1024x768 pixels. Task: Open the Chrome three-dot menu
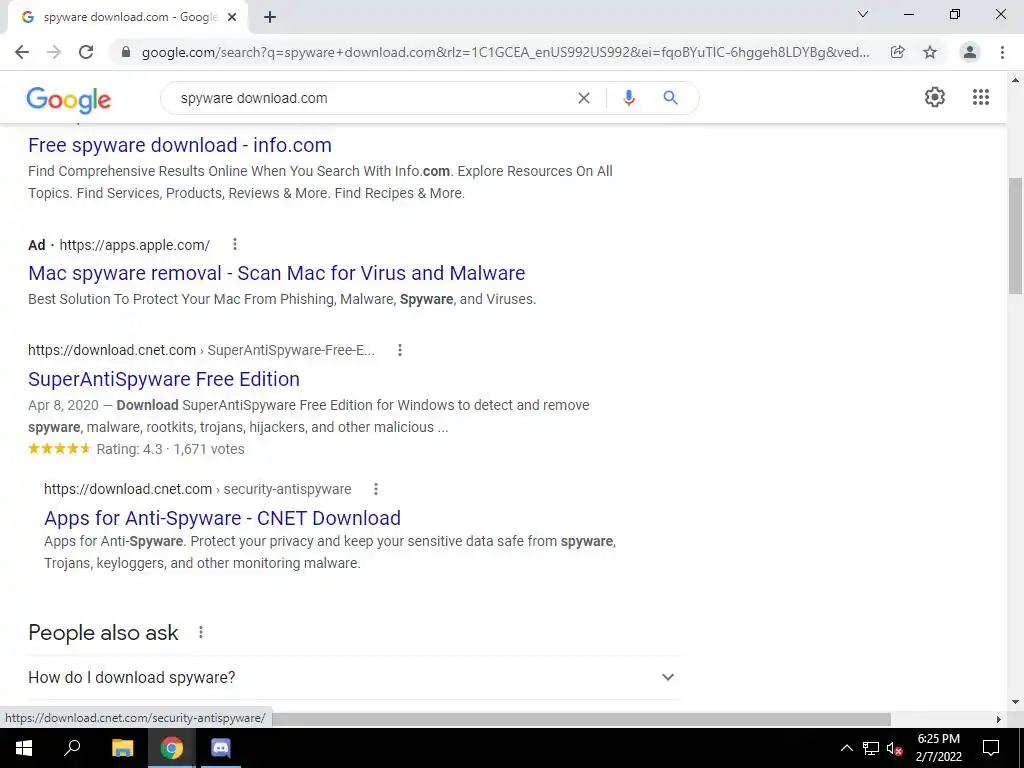coord(1002,52)
